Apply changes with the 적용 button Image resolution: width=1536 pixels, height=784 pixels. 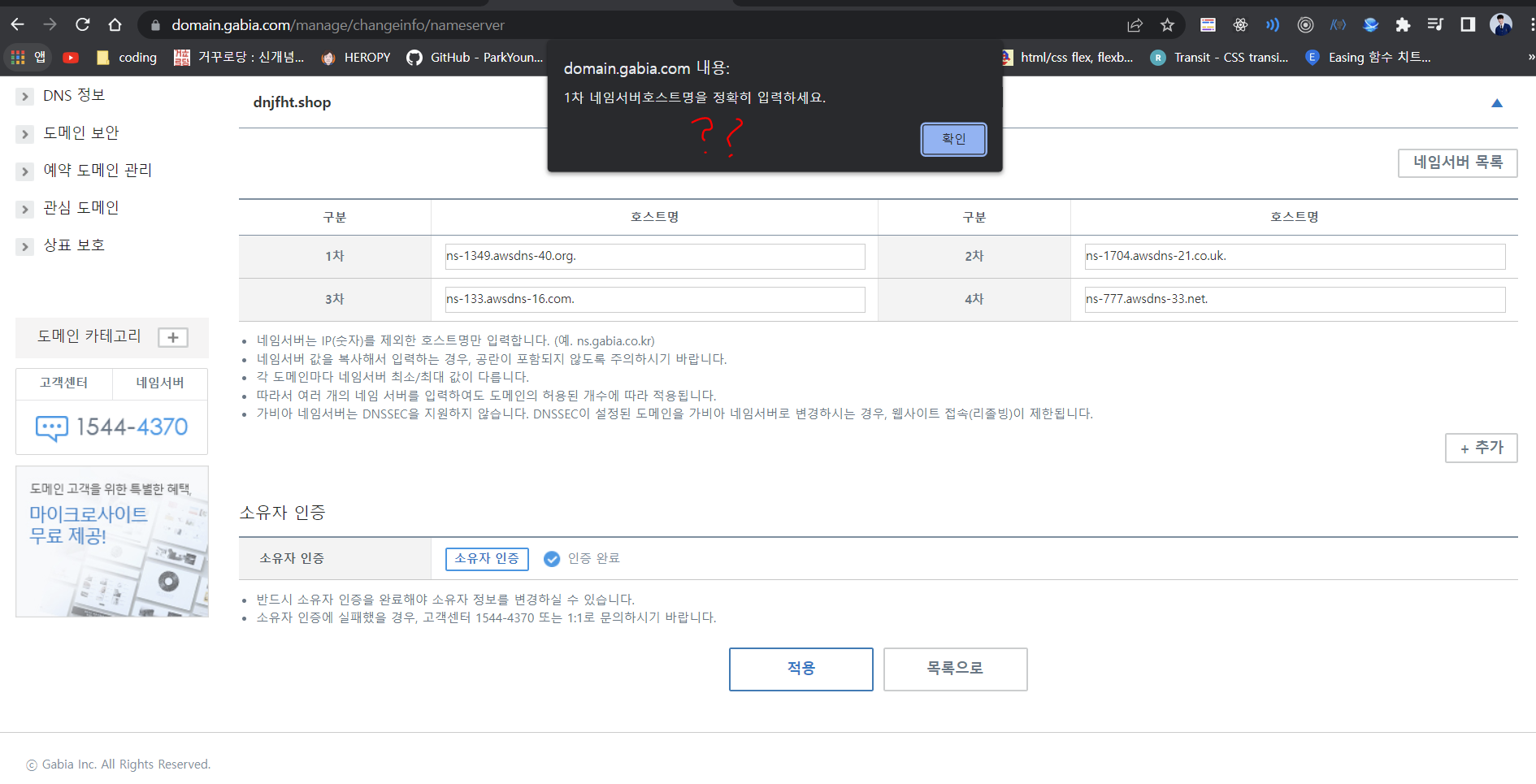coord(801,669)
